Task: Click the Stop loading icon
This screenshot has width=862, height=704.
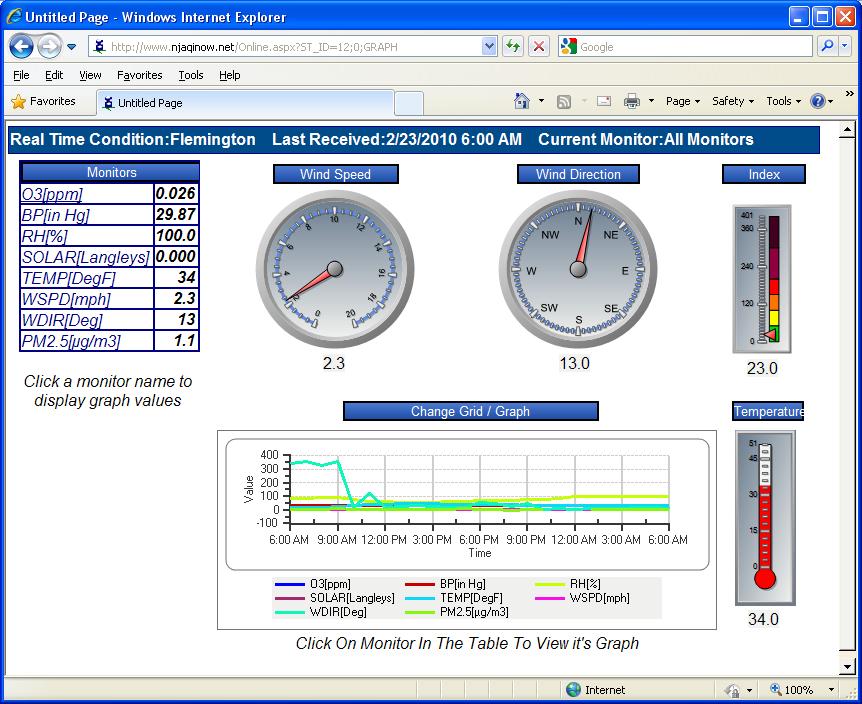Action: (538, 46)
